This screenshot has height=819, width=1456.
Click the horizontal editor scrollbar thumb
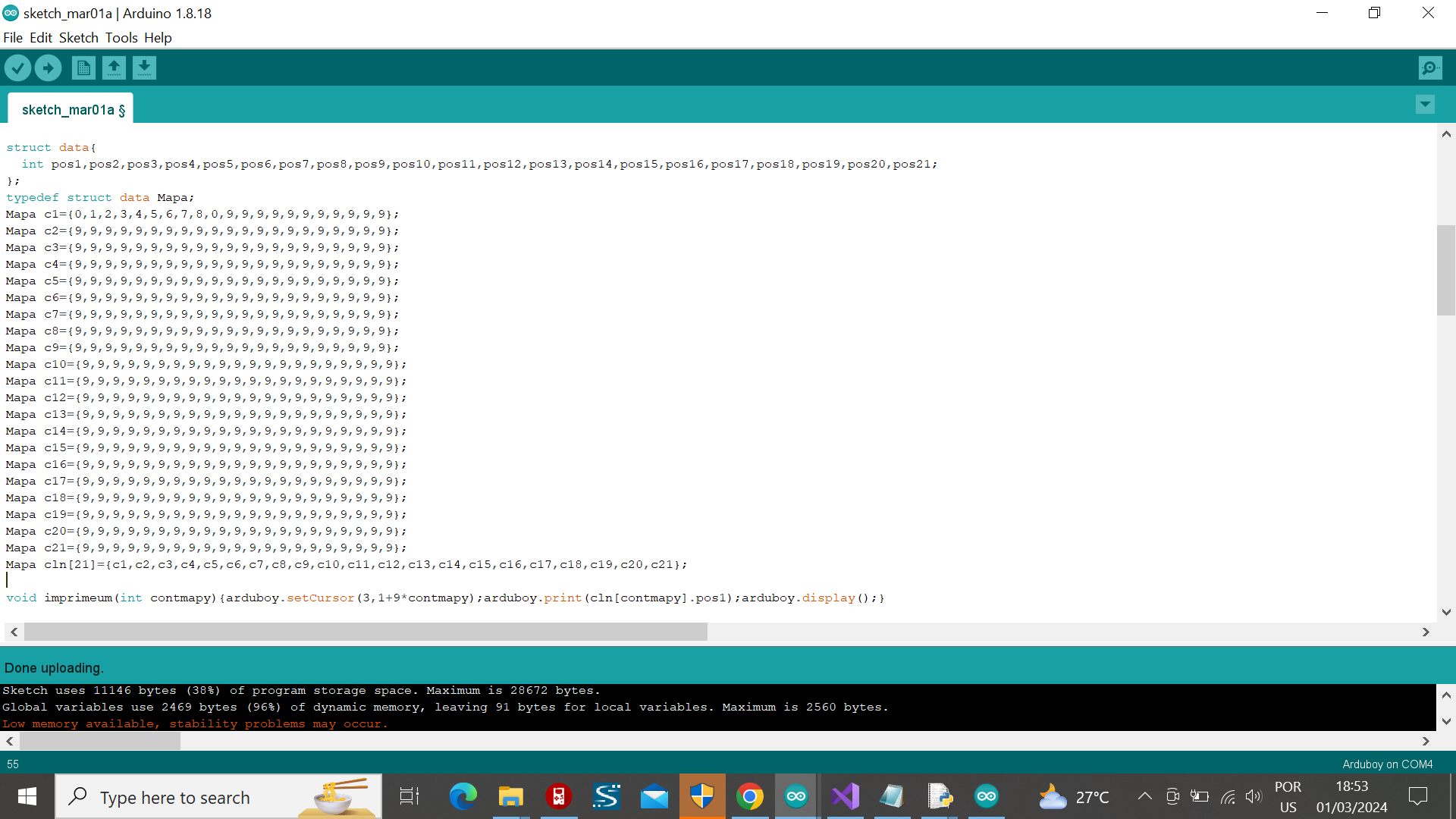(x=364, y=632)
